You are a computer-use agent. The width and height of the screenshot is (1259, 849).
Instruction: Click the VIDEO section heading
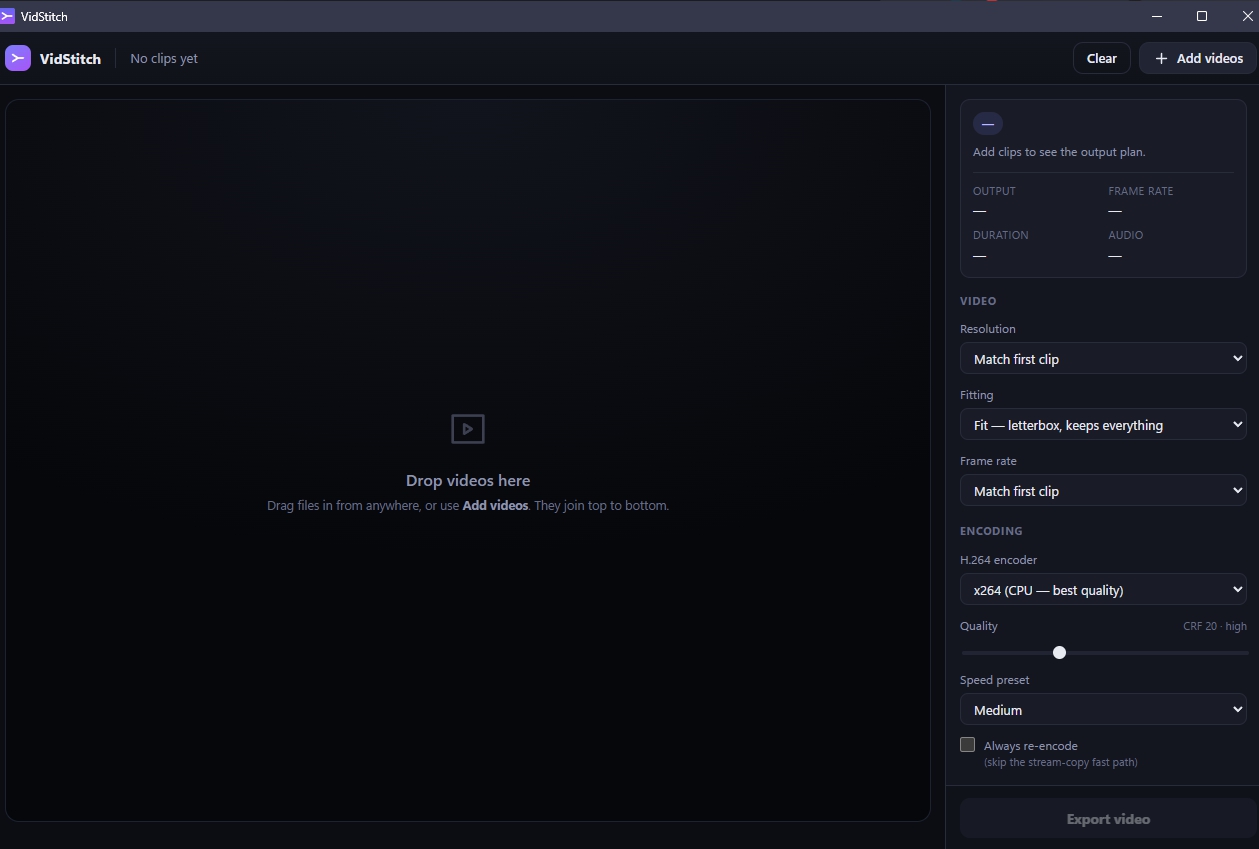click(x=978, y=301)
